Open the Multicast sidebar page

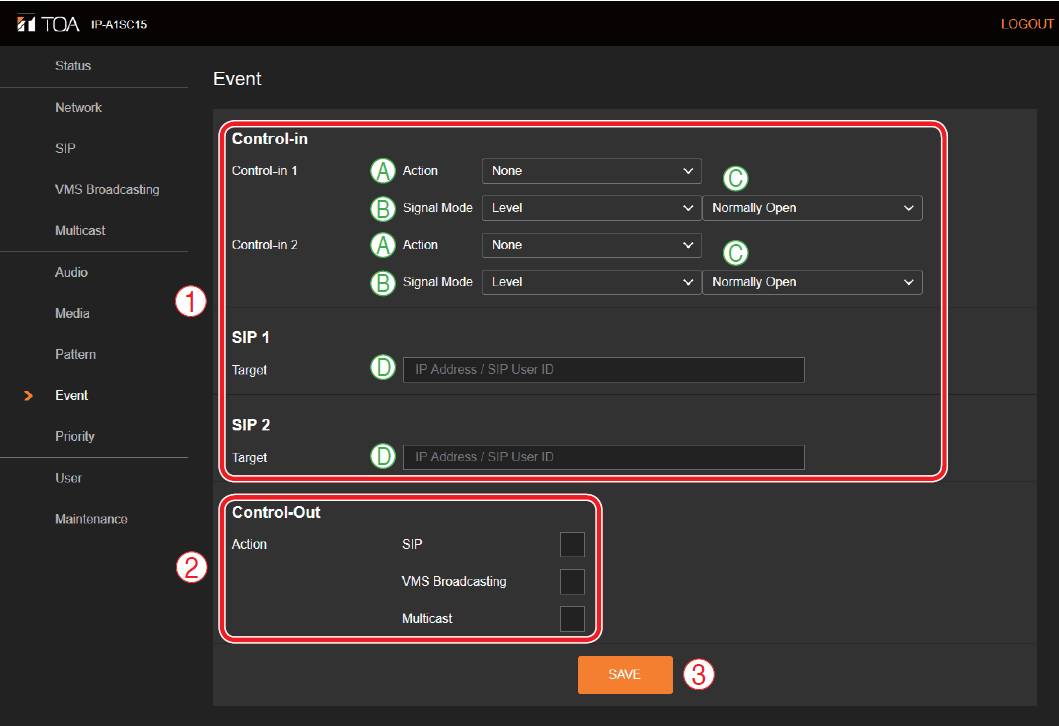pos(80,231)
